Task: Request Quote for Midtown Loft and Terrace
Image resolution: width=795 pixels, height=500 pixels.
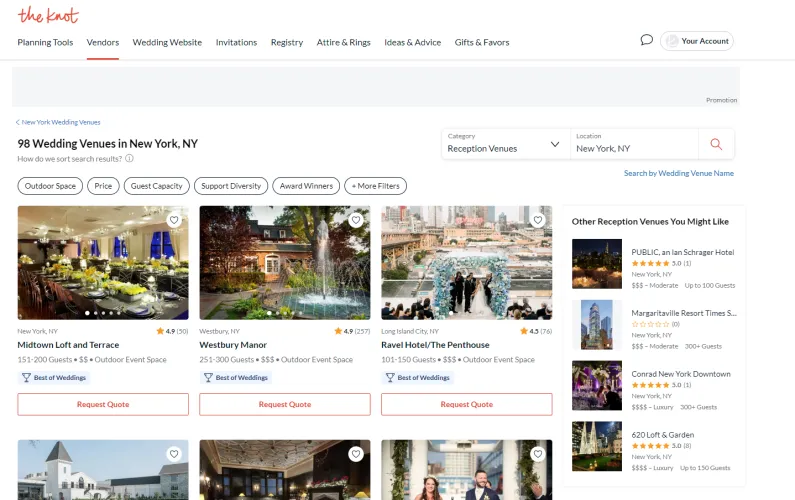Action: tap(103, 404)
